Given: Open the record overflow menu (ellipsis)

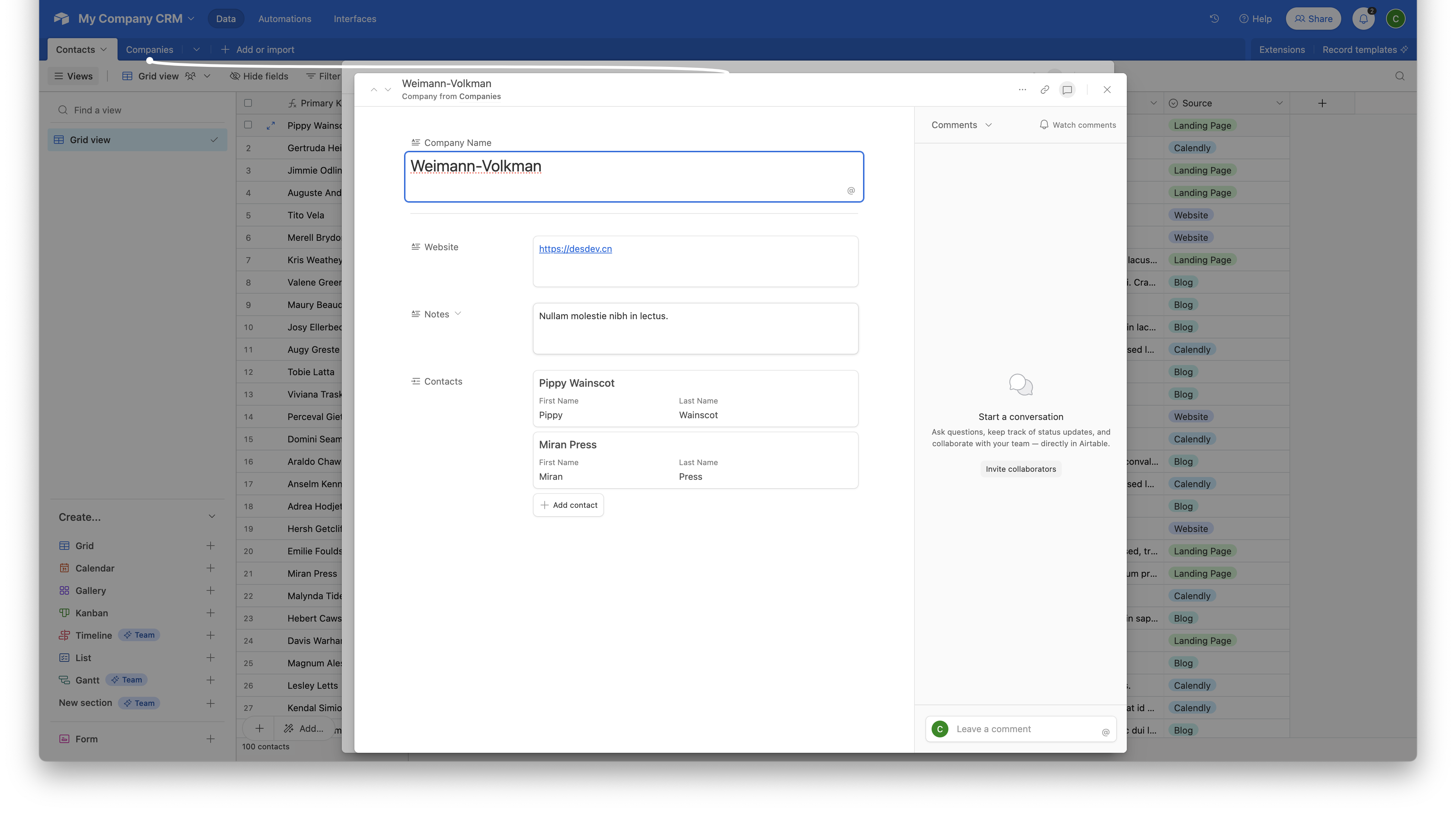Looking at the screenshot, I should coord(1022,89).
